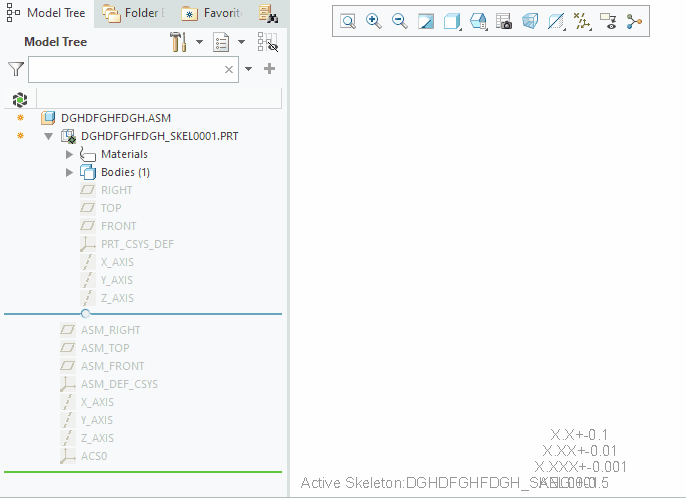Select X_AXIS under the skeleton part
Image resolution: width=686 pixels, height=498 pixels.
tap(117, 262)
